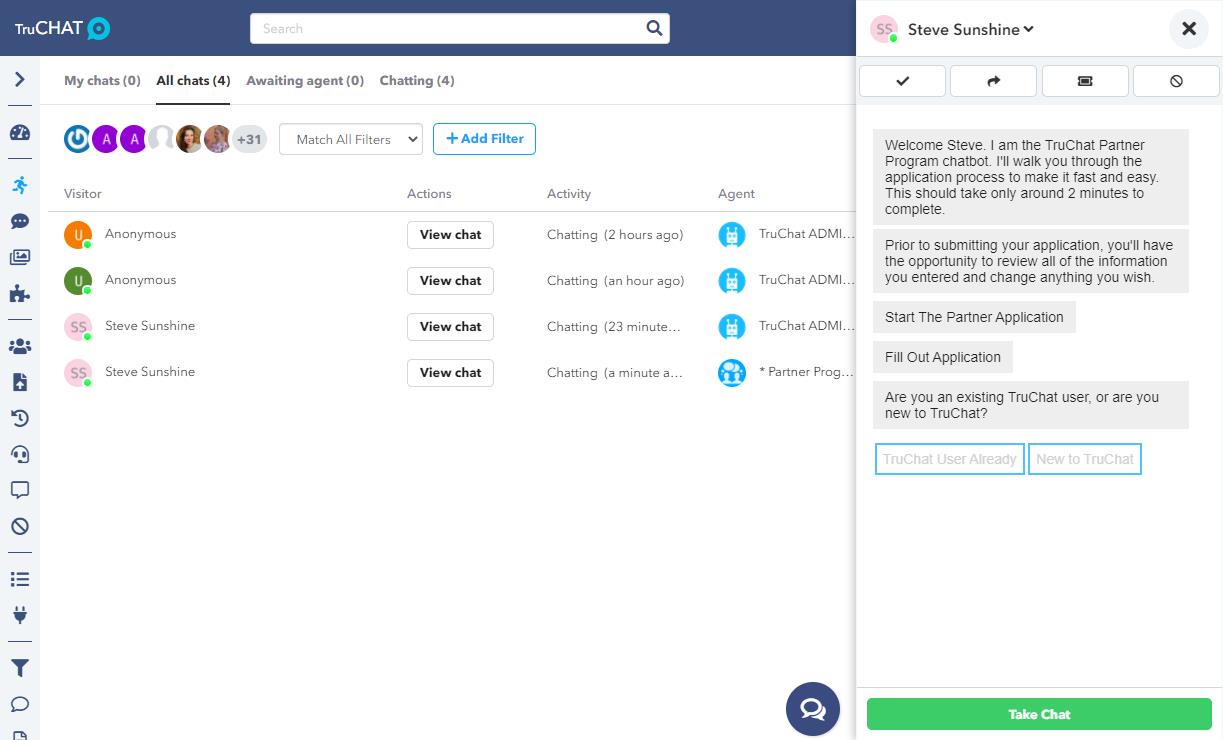Open the images gallery sidebar icon

[x=19, y=257]
